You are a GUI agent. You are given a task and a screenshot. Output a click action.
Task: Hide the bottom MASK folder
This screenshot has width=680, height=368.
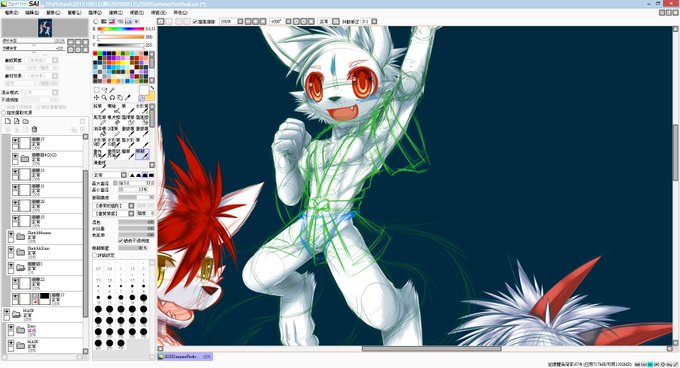11,343
